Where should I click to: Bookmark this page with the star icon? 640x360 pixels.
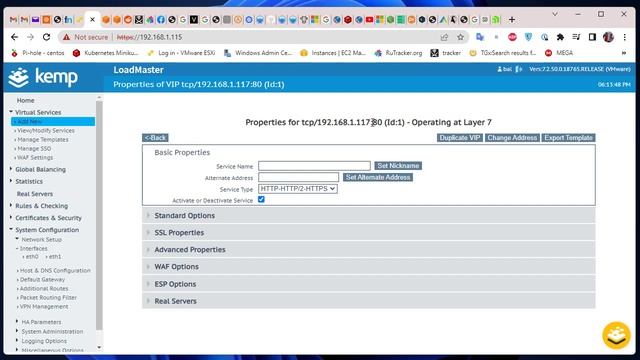click(x=460, y=37)
